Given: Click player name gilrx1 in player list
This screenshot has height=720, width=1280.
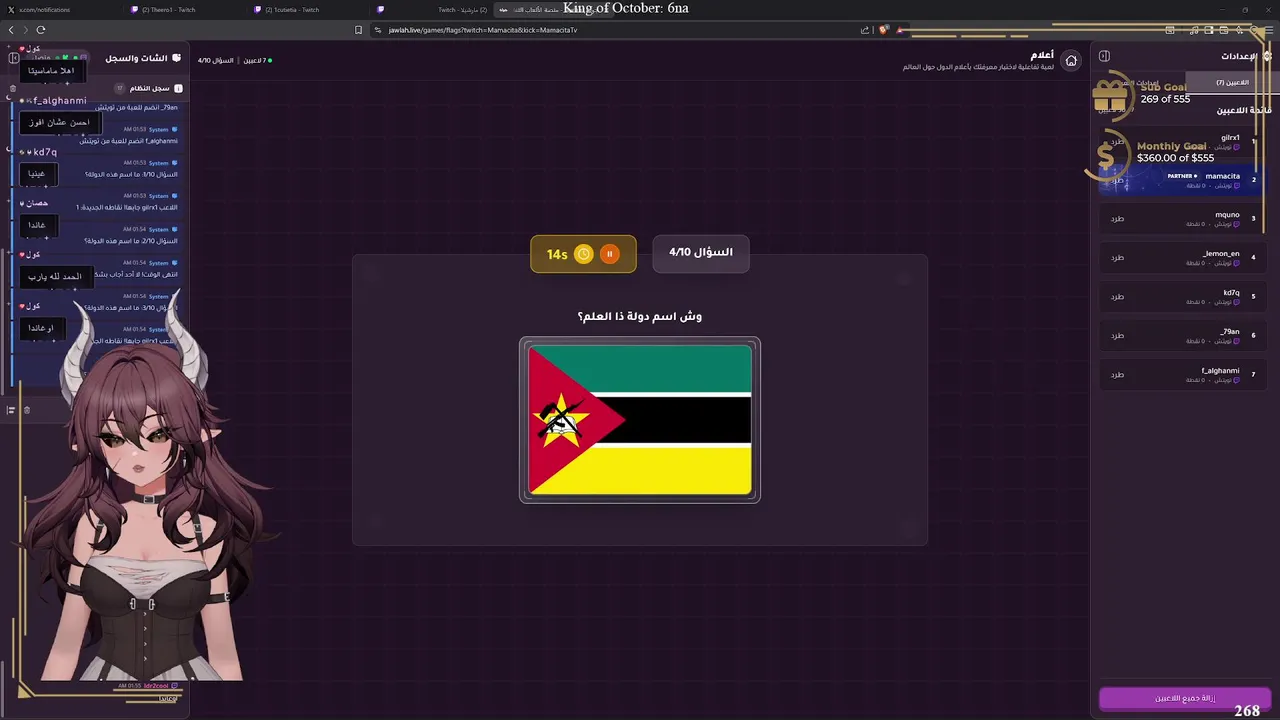Looking at the screenshot, I should tap(1230, 138).
